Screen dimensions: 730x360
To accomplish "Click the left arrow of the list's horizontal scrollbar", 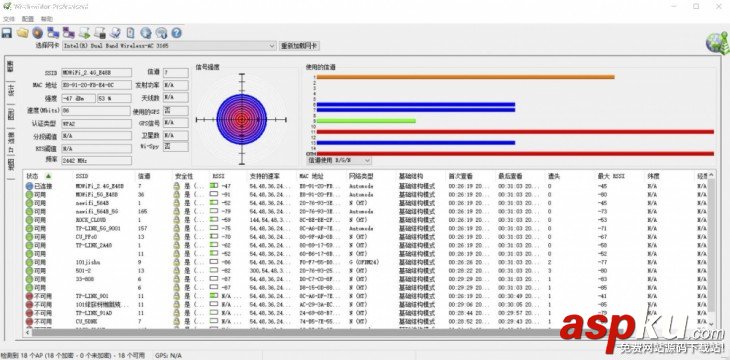I will point(27,333).
